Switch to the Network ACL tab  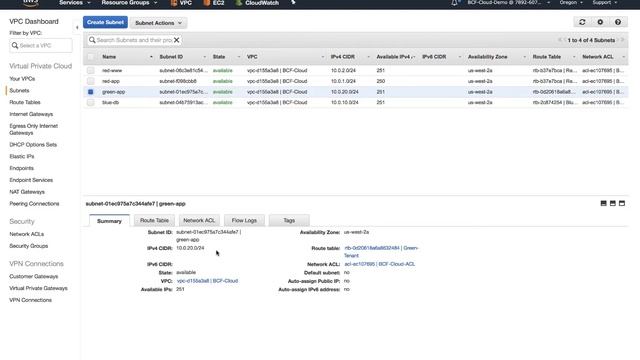pos(199,220)
